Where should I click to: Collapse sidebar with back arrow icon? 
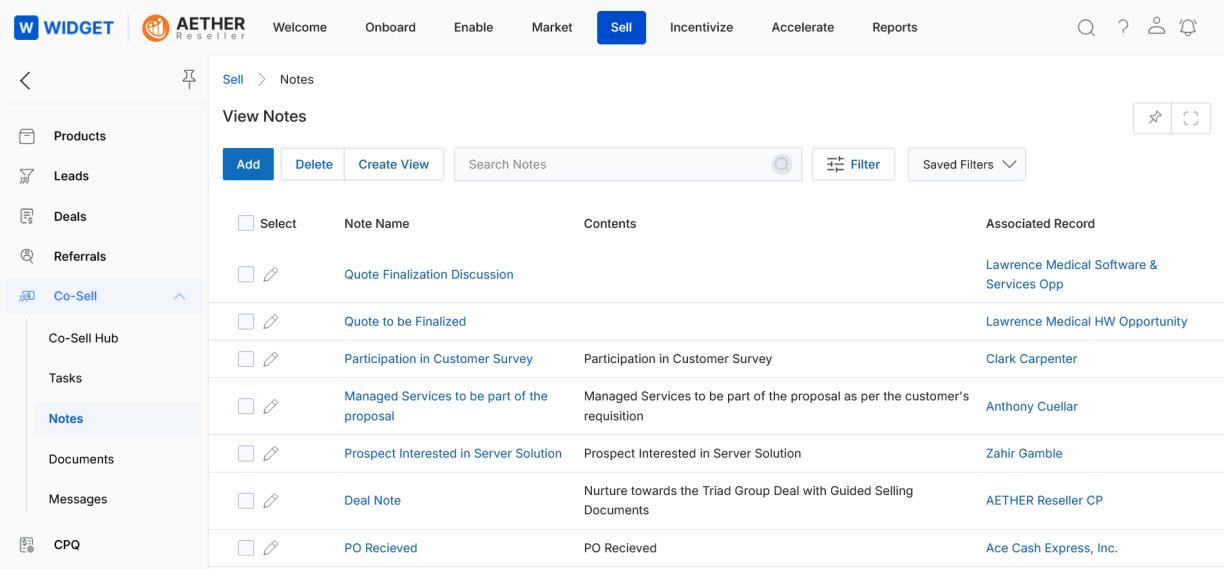tap(25, 81)
